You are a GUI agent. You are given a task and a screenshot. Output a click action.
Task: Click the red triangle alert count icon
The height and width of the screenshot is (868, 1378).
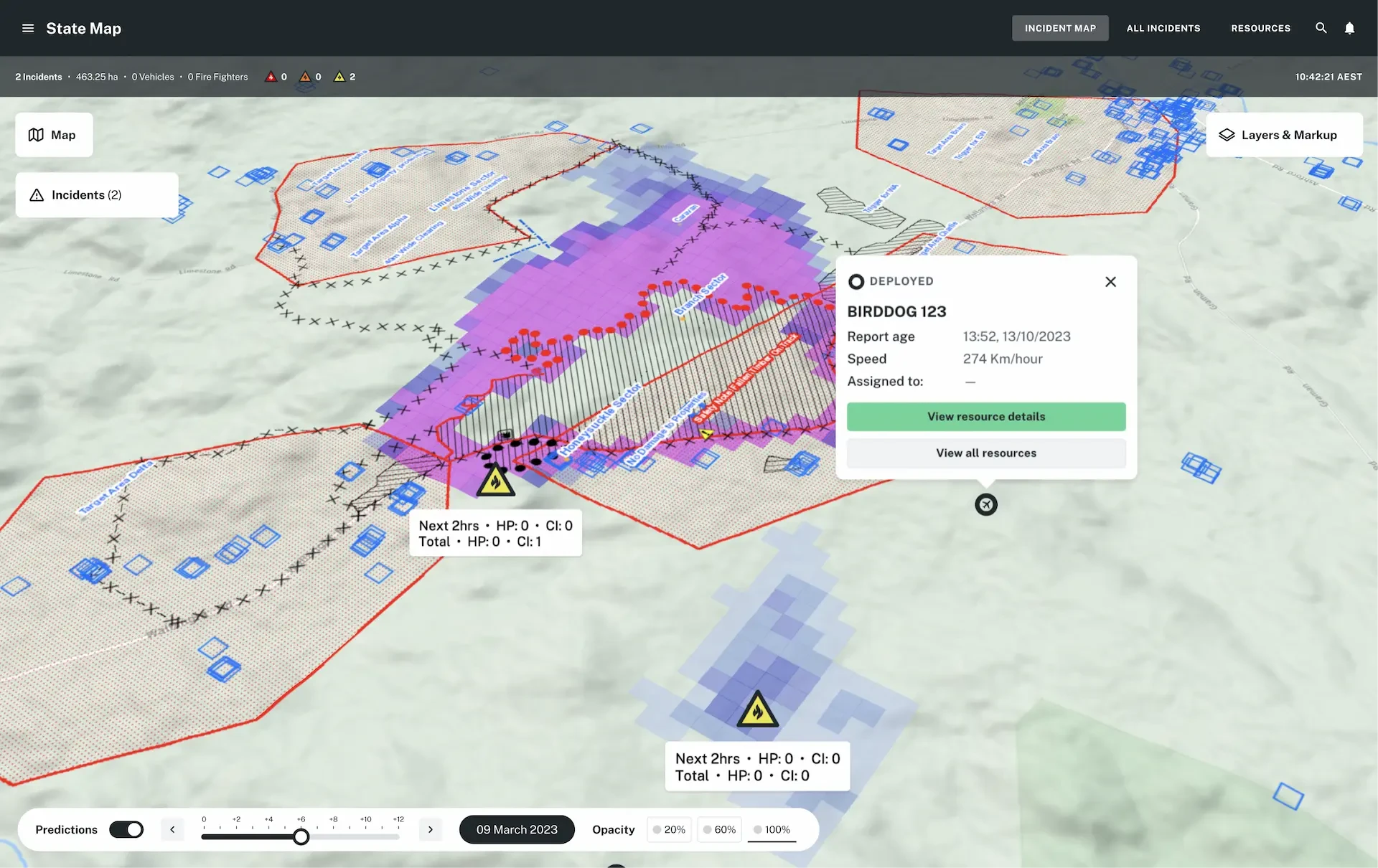(271, 77)
